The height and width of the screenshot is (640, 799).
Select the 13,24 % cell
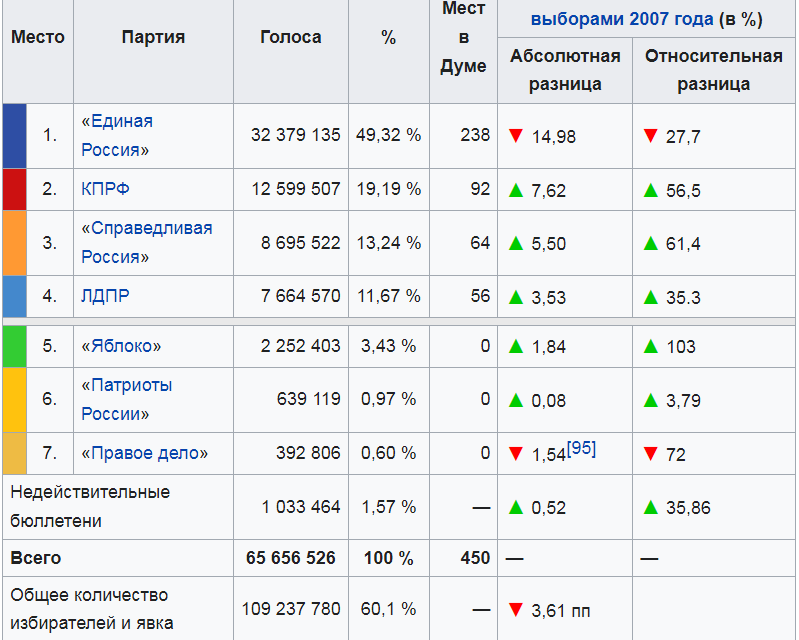tap(389, 243)
